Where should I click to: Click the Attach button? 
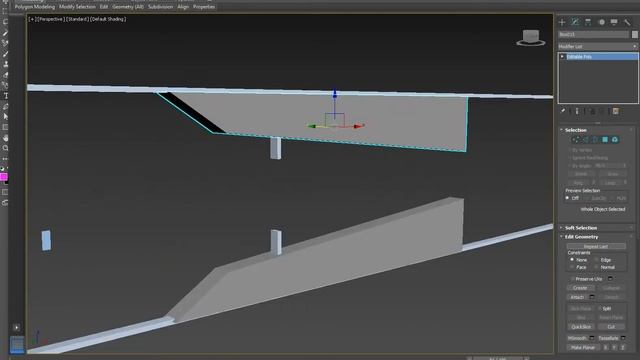(x=577, y=297)
